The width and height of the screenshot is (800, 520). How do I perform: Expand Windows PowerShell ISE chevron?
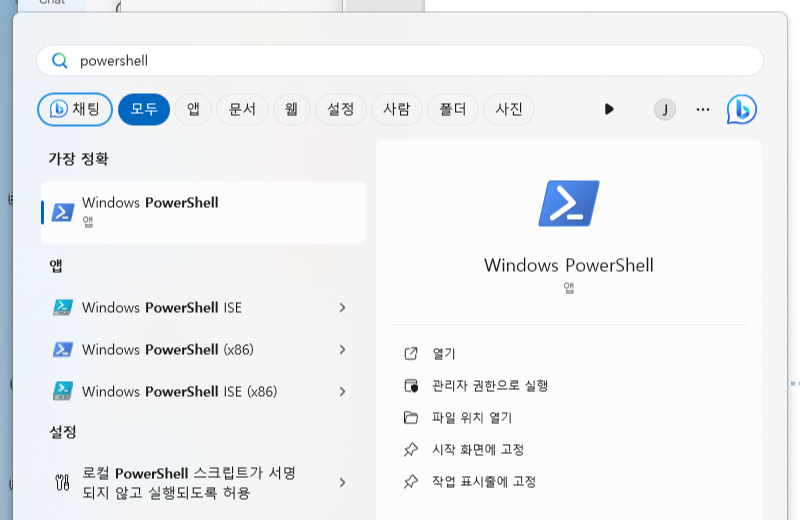coord(342,308)
